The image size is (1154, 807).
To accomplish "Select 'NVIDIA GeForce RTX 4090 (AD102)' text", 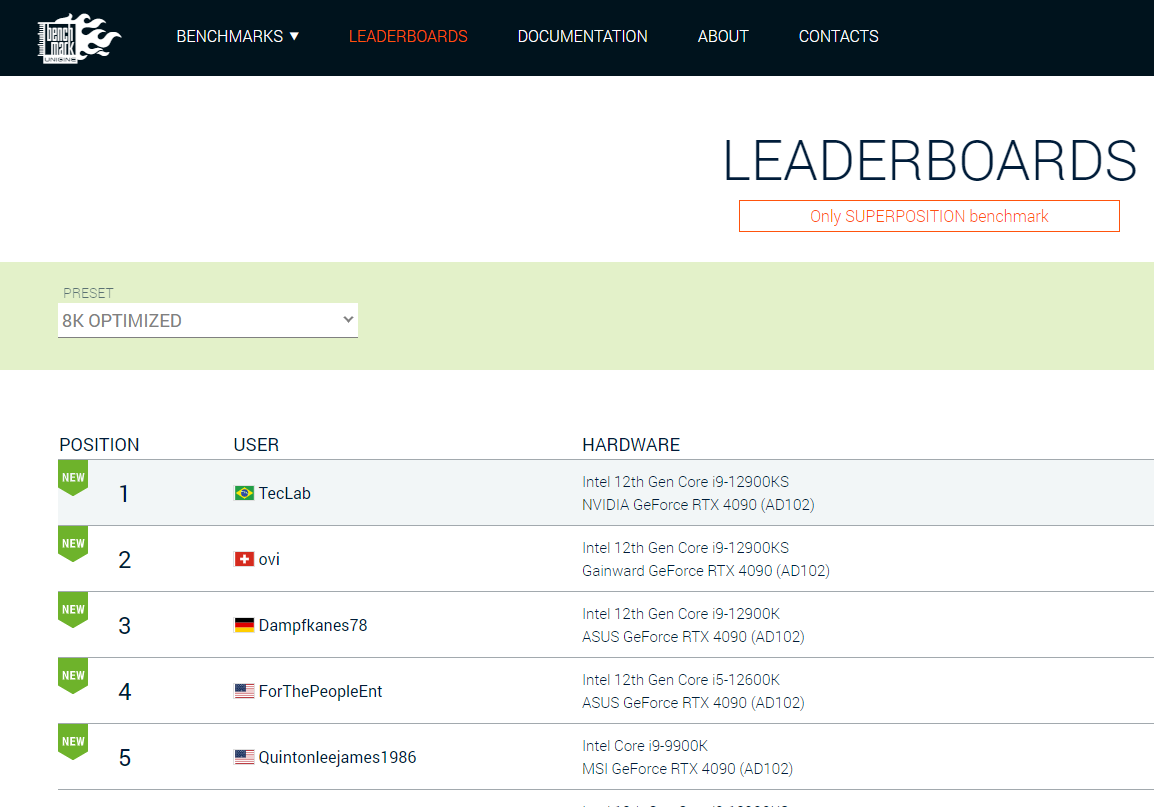I will (698, 505).
